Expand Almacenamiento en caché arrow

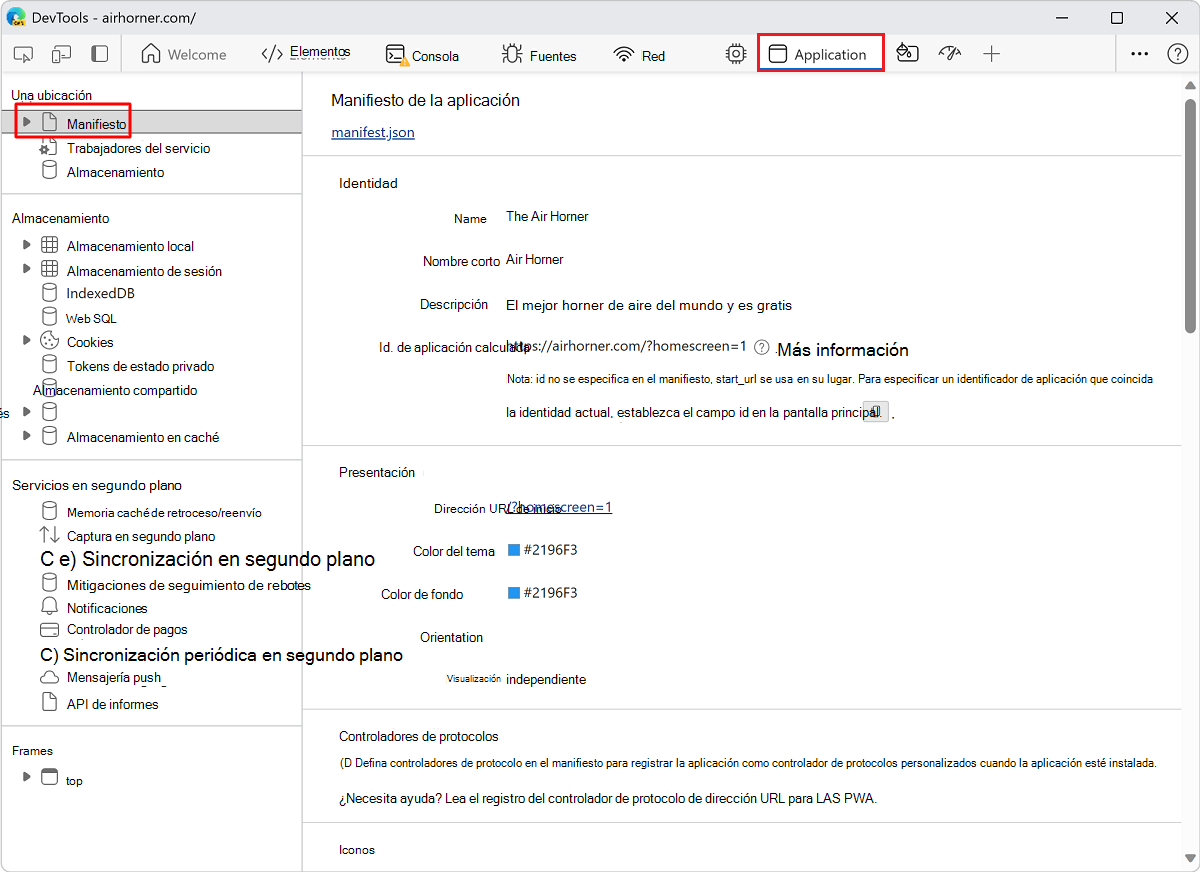tap(27, 436)
